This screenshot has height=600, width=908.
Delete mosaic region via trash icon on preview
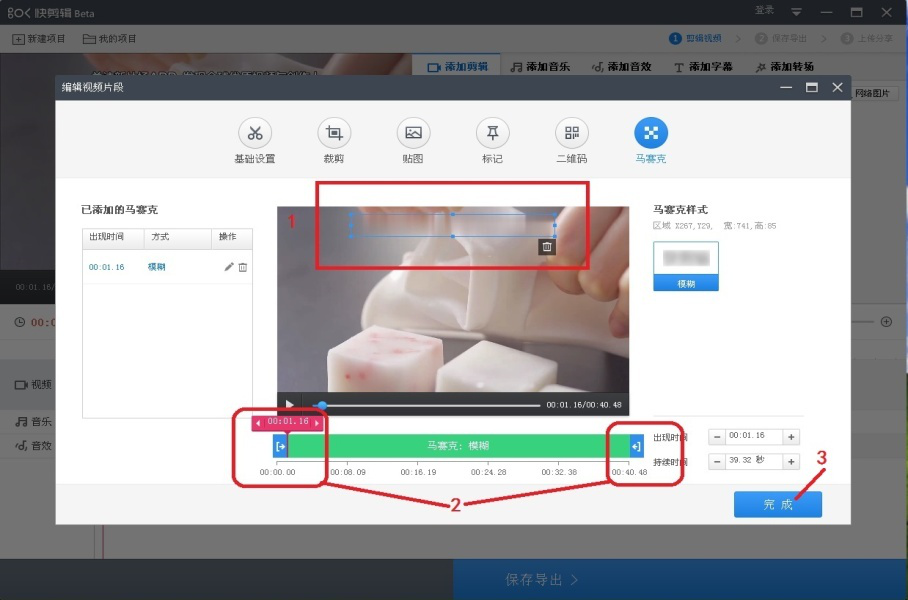tap(547, 247)
